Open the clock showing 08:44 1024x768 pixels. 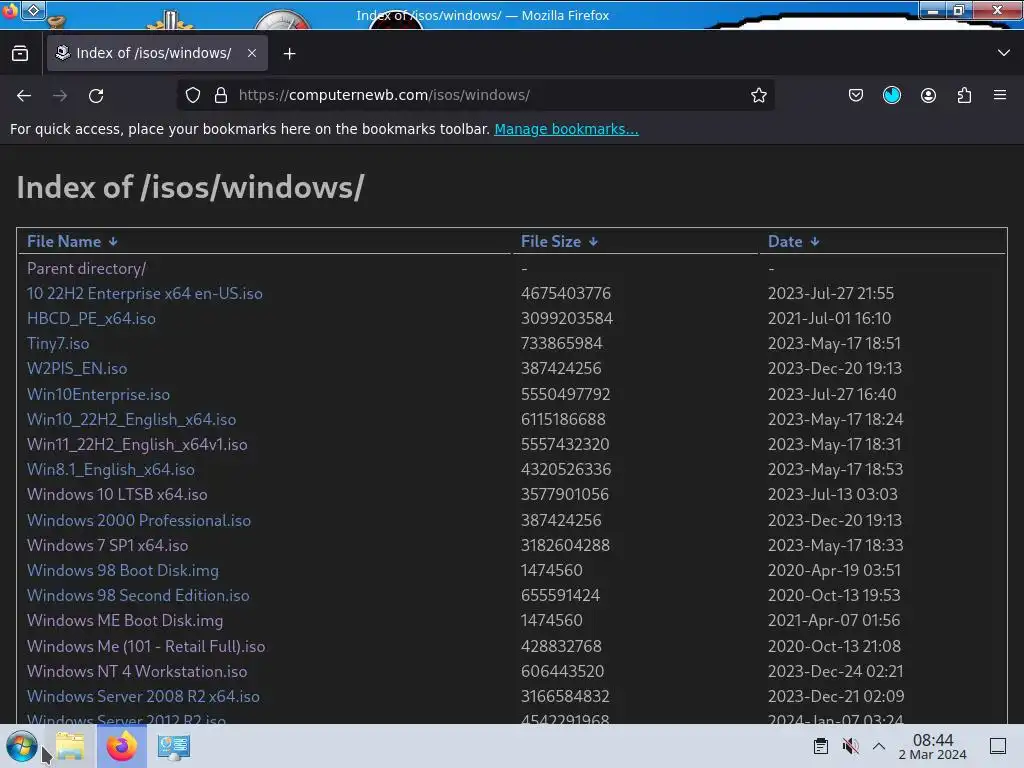[933, 746]
